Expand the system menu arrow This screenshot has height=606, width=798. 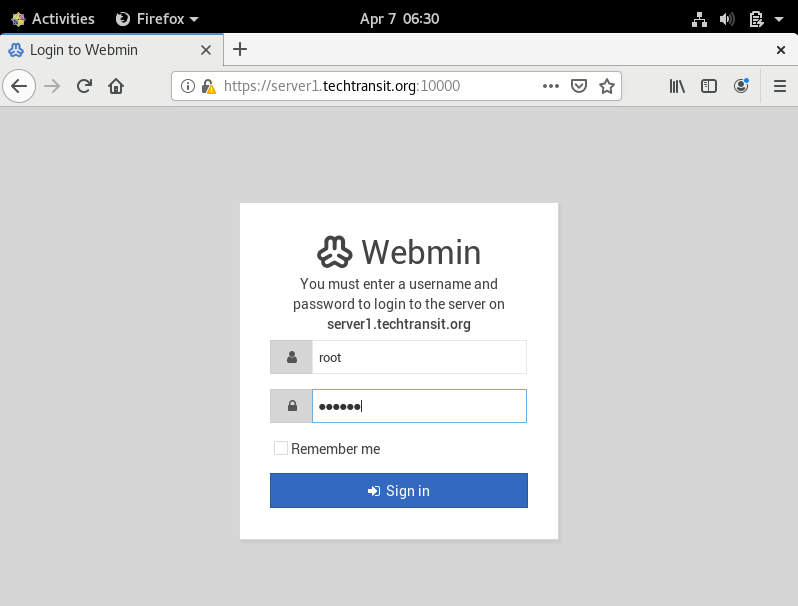pos(779,19)
